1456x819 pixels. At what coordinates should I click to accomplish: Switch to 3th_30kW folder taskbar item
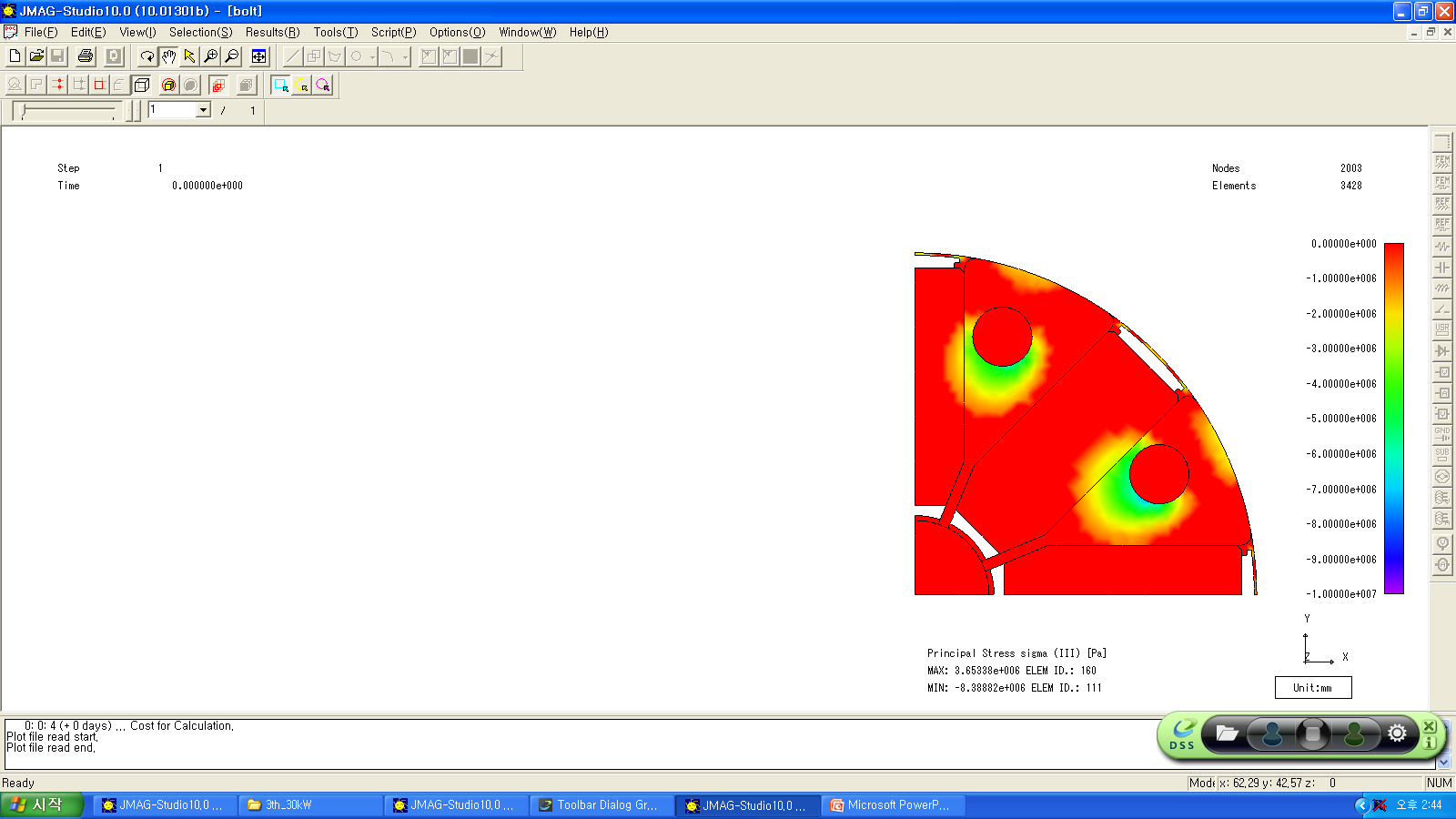pyautogui.click(x=310, y=805)
